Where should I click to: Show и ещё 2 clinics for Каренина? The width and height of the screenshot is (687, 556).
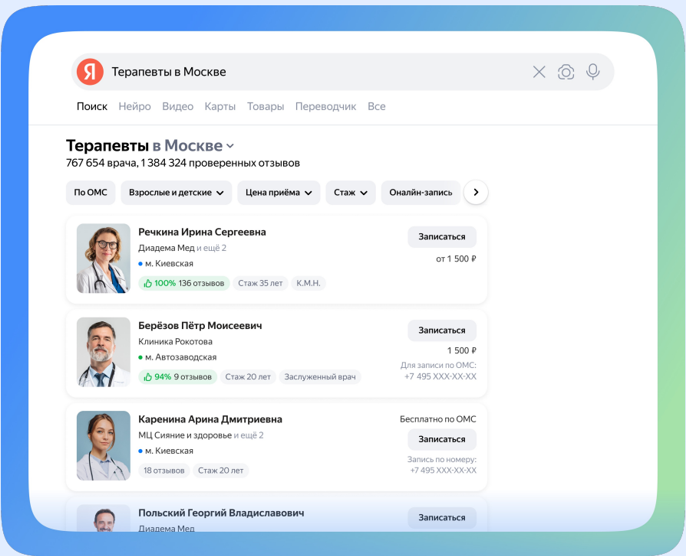(248, 435)
